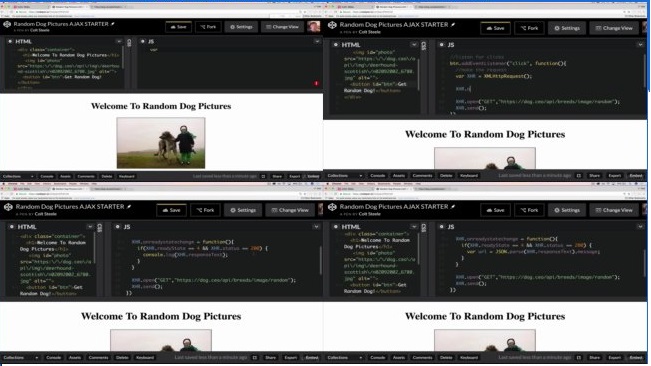Click Change View in the addEventListener pen
651x366 pixels.
tap(614, 28)
